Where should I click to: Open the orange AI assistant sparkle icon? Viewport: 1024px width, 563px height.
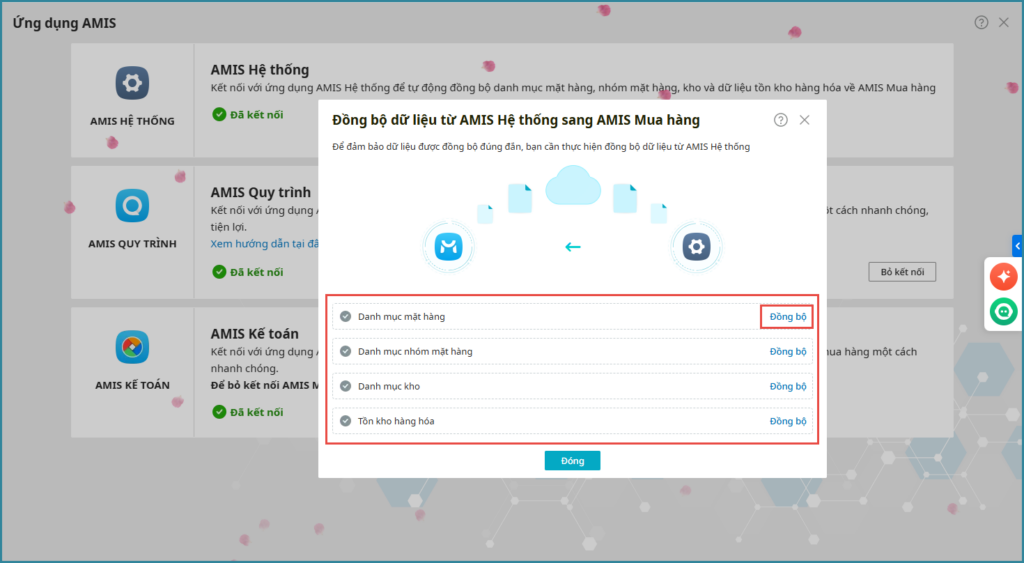pyautogui.click(x=1003, y=276)
